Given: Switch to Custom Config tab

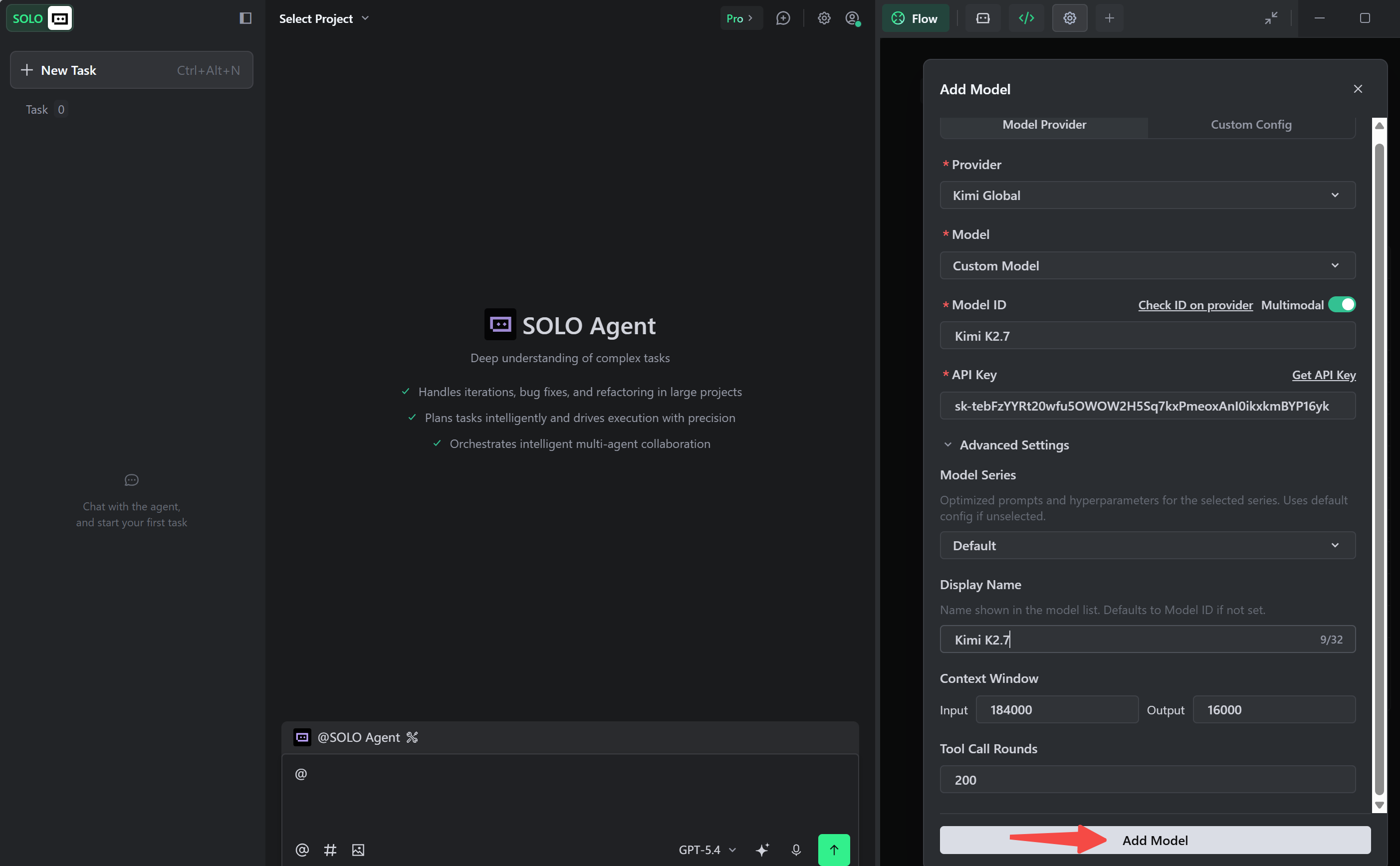Looking at the screenshot, I should click(1251, 125).
